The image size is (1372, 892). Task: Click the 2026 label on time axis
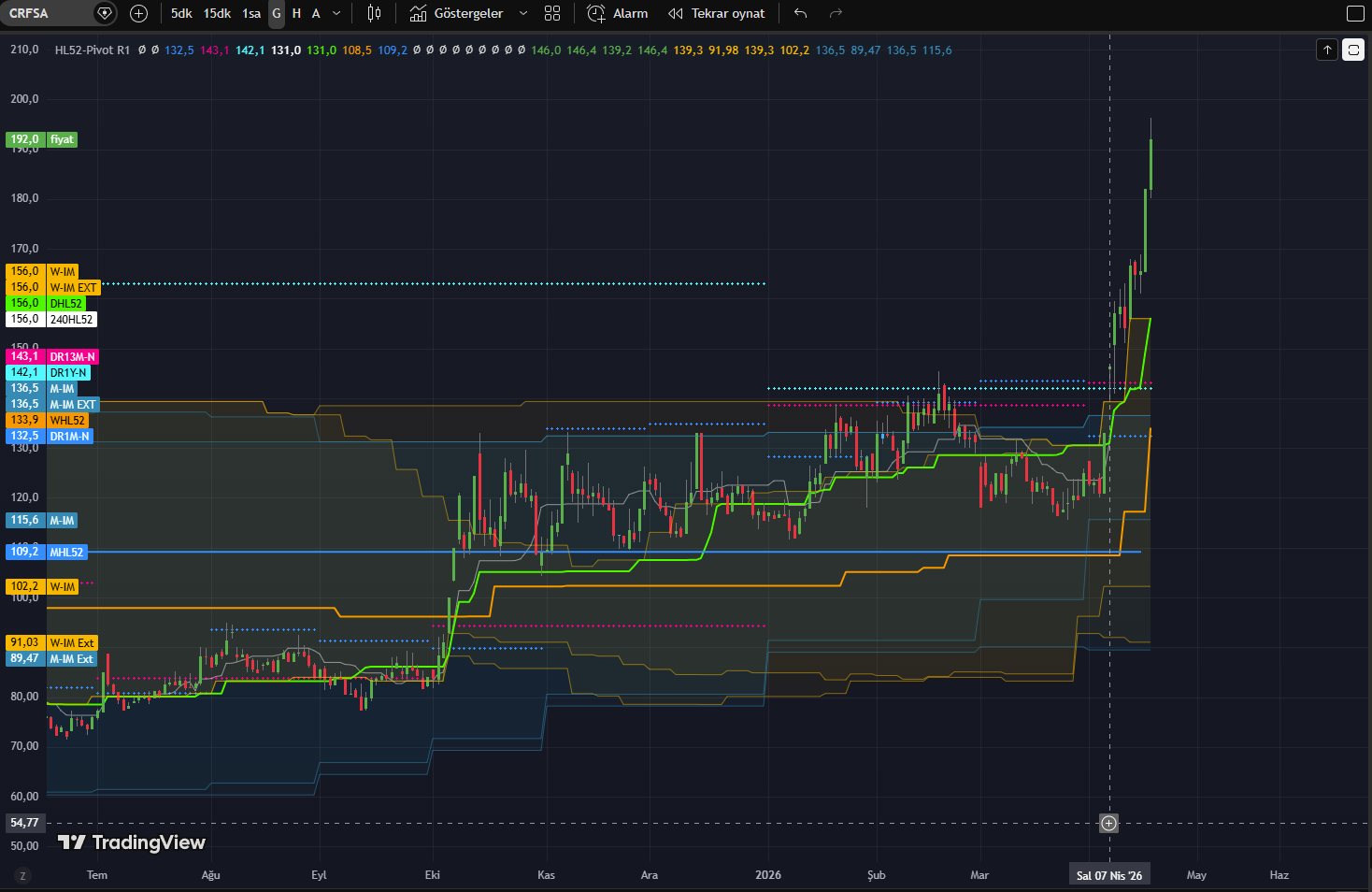pos(768,875)
